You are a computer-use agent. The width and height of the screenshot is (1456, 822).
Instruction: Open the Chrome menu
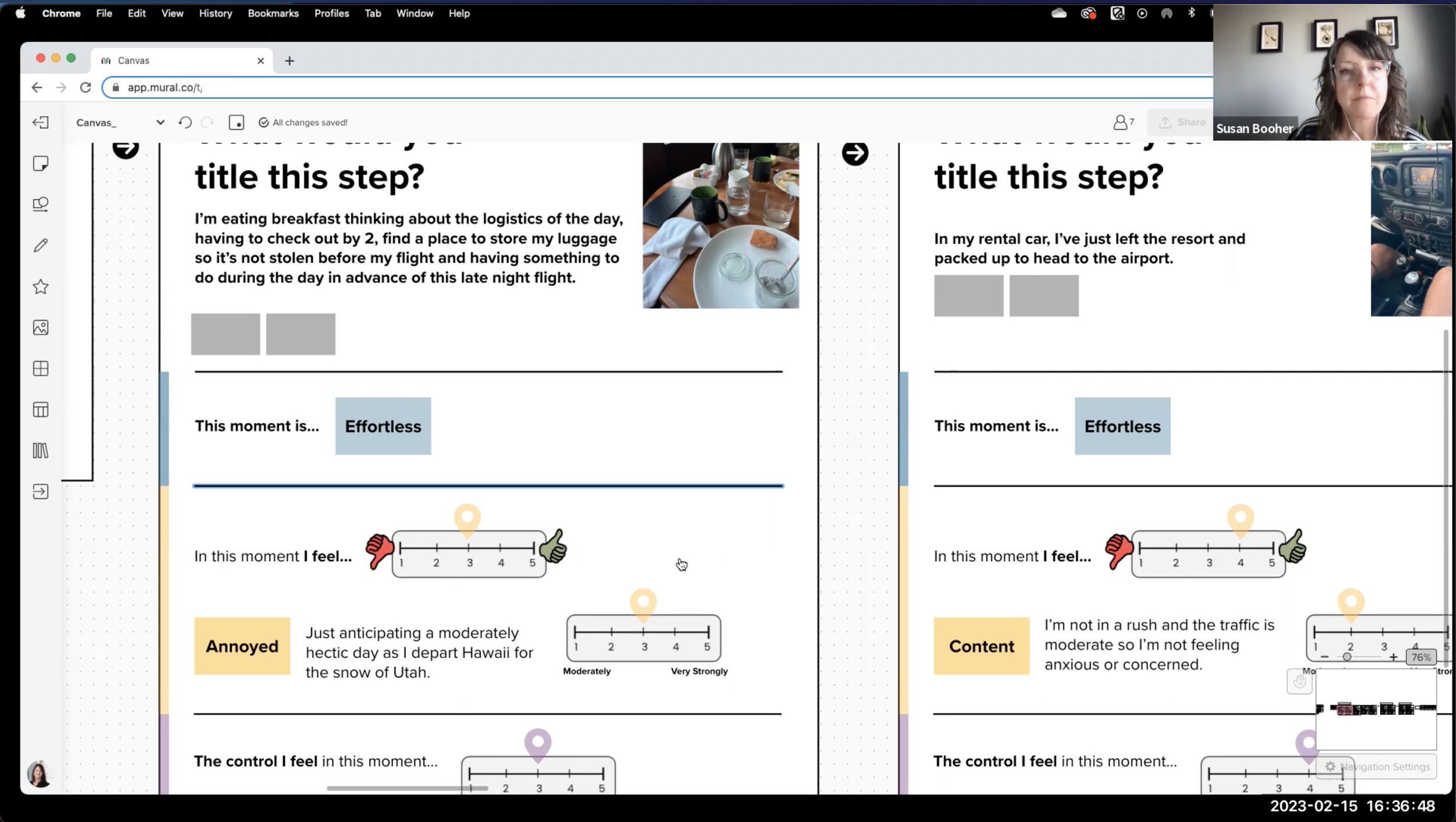click(61, 13)
